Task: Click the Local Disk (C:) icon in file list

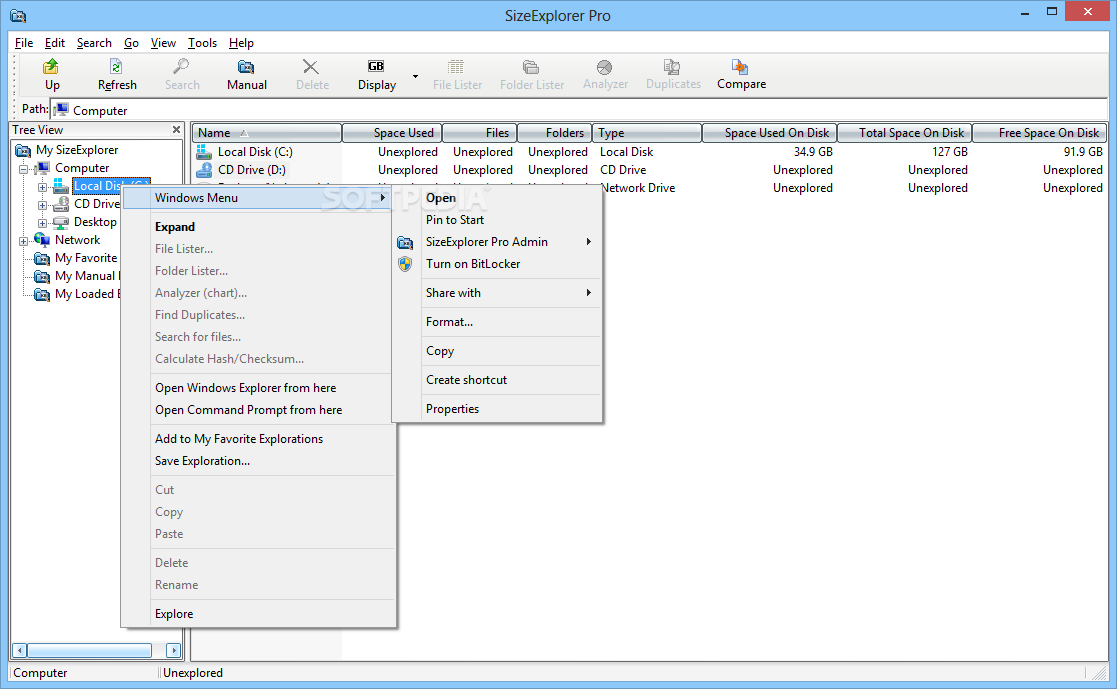Action: (204, 152)
